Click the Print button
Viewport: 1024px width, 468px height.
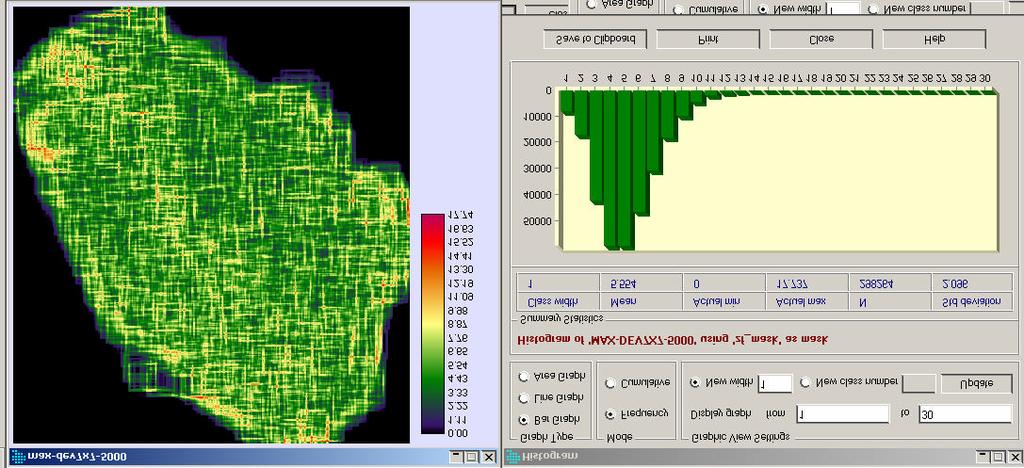708,39
